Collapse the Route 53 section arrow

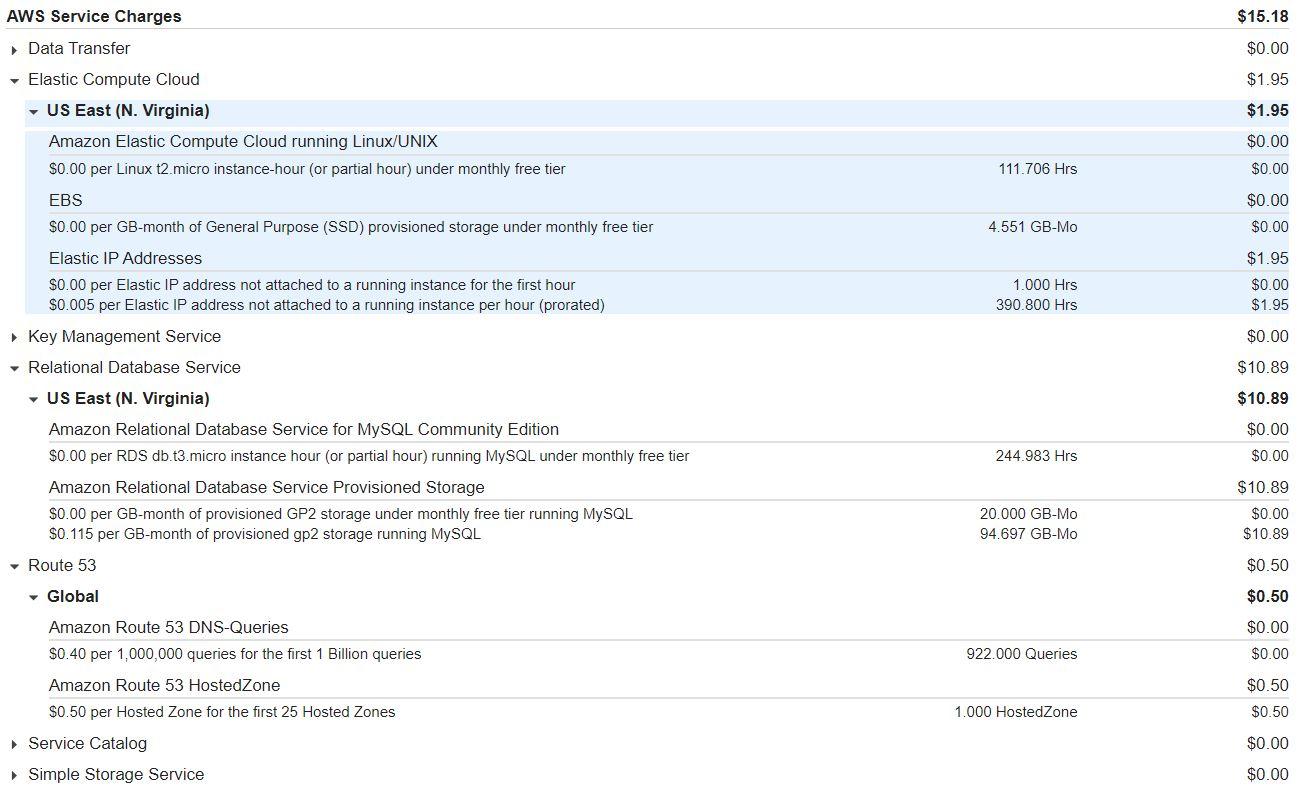click(x=14, y=567)
